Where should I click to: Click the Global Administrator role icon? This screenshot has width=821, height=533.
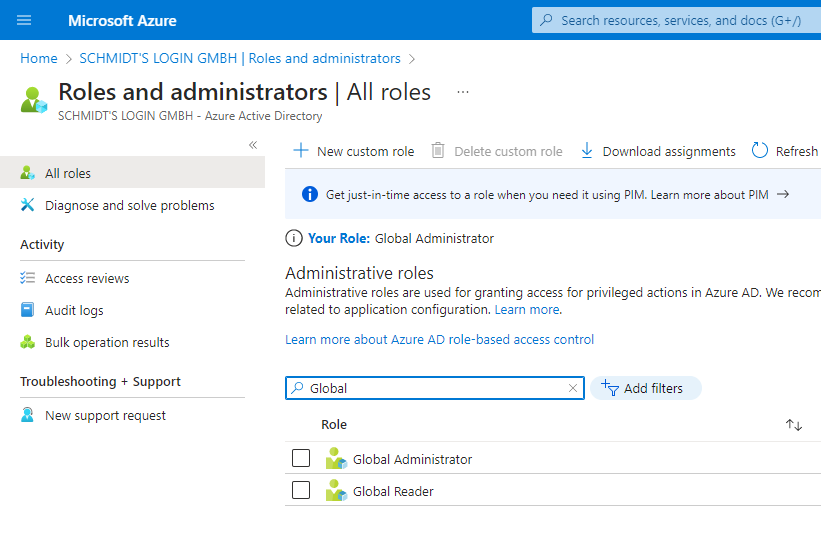click(x=336, y=458)
